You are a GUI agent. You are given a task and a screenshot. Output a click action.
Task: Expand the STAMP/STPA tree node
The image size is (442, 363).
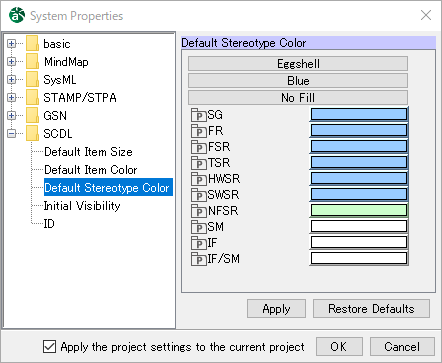(11, 98)
